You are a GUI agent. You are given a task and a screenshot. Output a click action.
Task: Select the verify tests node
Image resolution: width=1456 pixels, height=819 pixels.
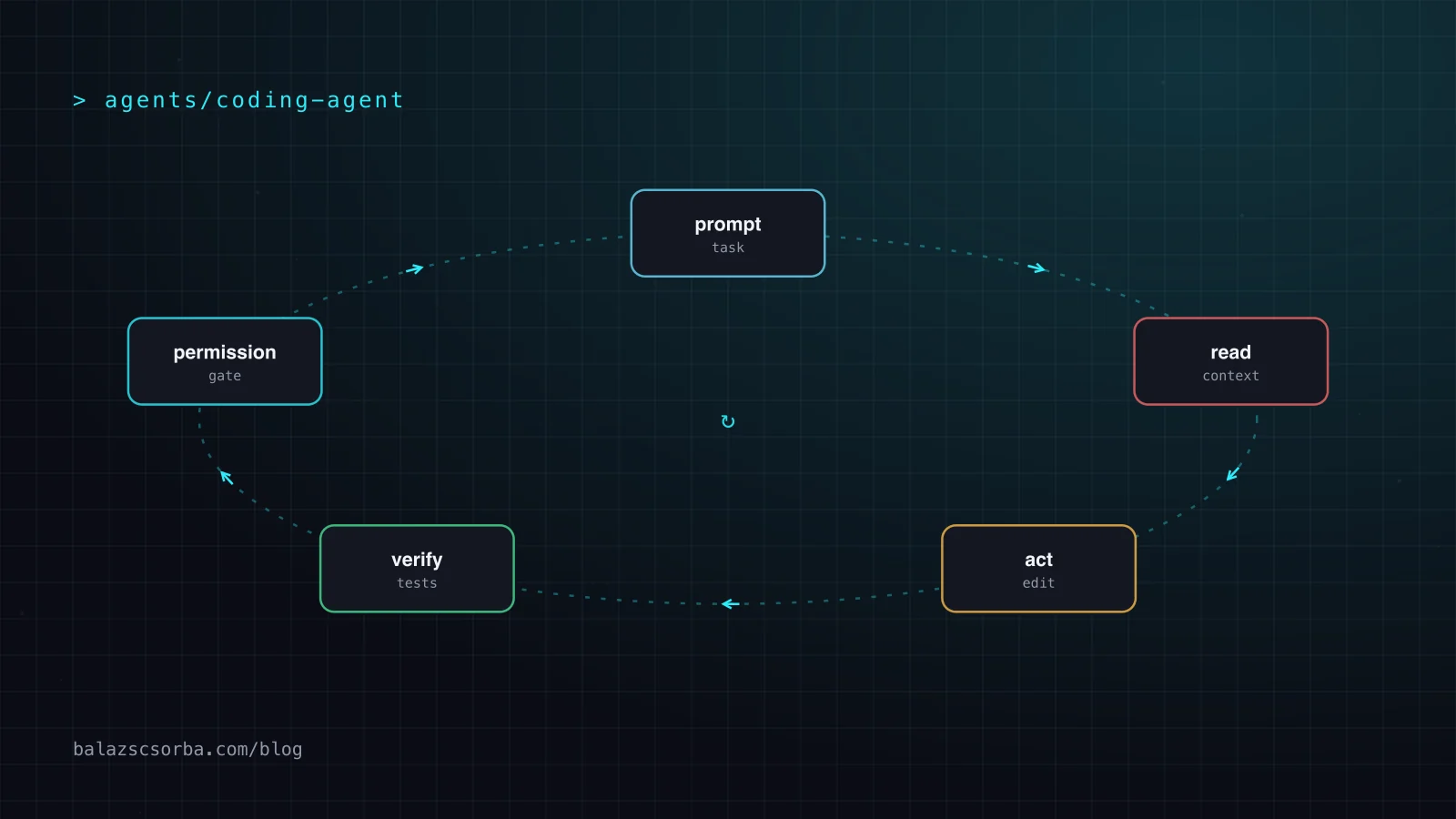pyautogui.click(x=417, y=569)
